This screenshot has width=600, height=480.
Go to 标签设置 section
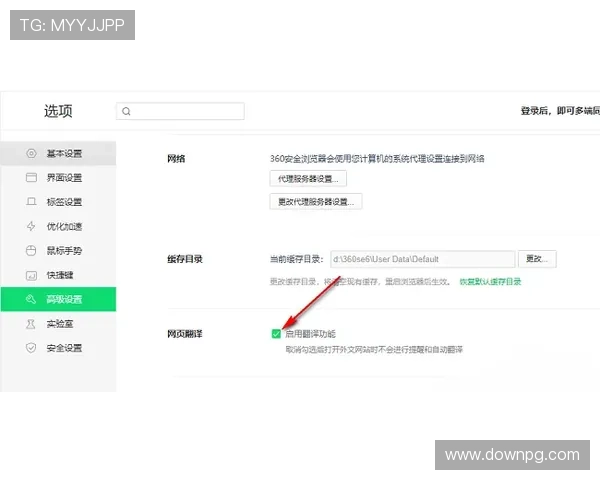pyautogui.click(x=58, y=202)
